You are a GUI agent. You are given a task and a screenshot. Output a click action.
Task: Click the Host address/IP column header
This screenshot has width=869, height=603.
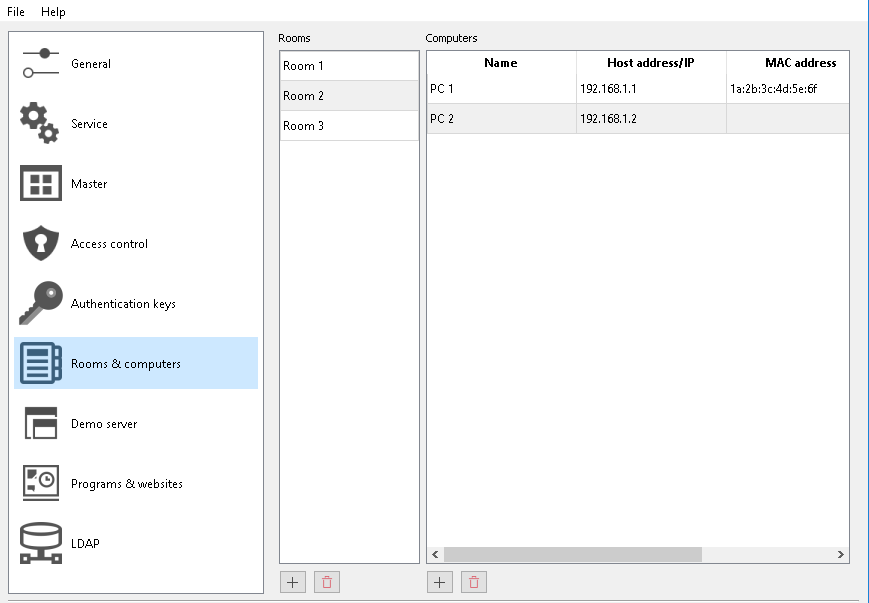click(651, 63)
